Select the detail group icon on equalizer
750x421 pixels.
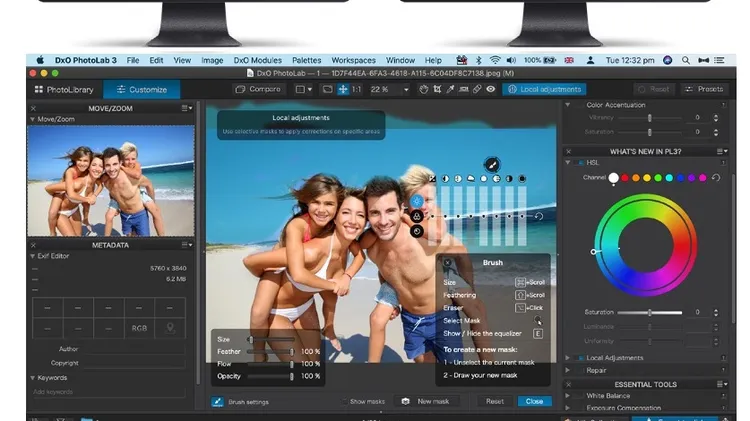pyautogui.click(x=417, y=232)
